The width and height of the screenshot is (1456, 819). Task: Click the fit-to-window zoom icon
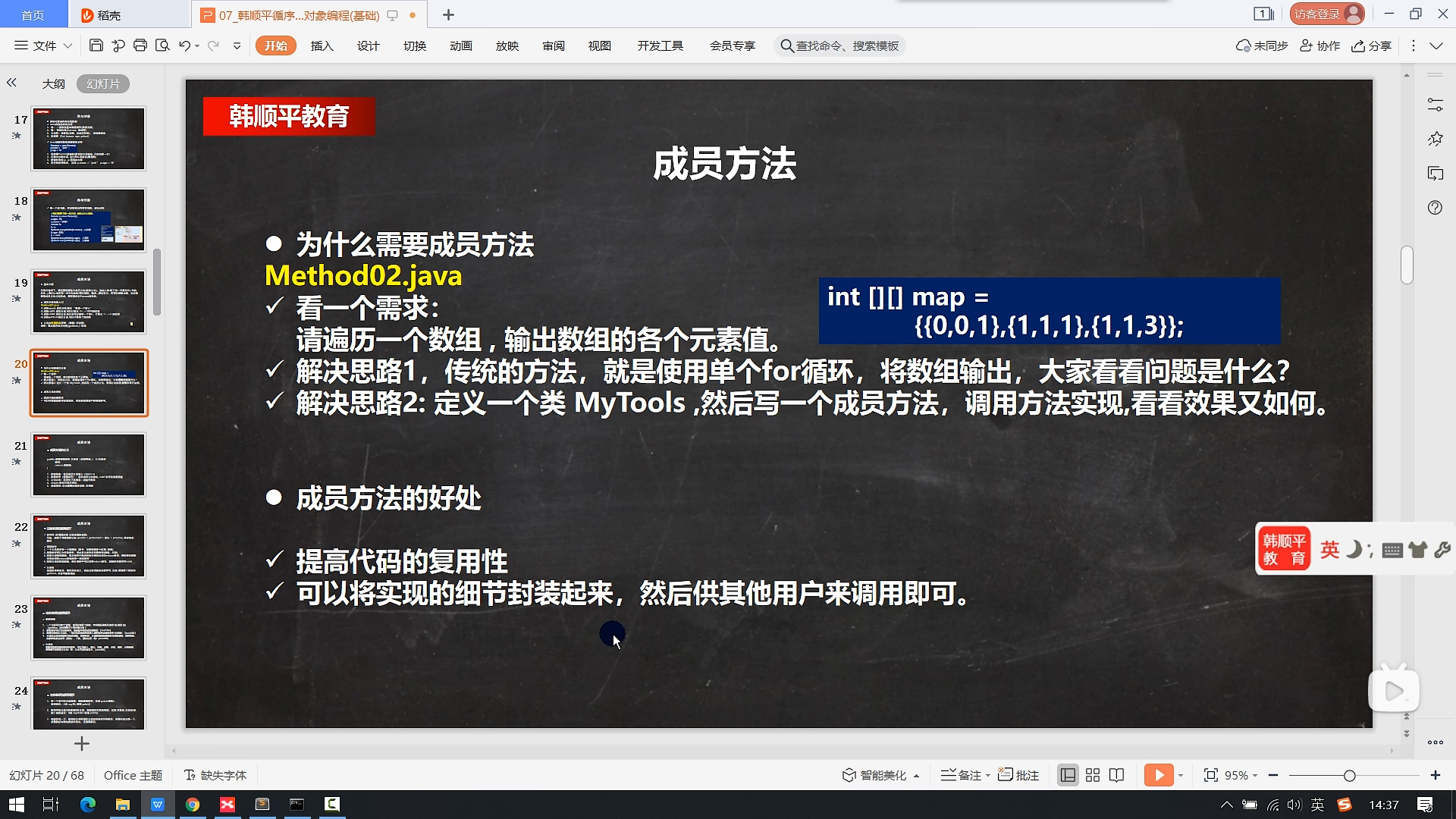click(1211, 775)
